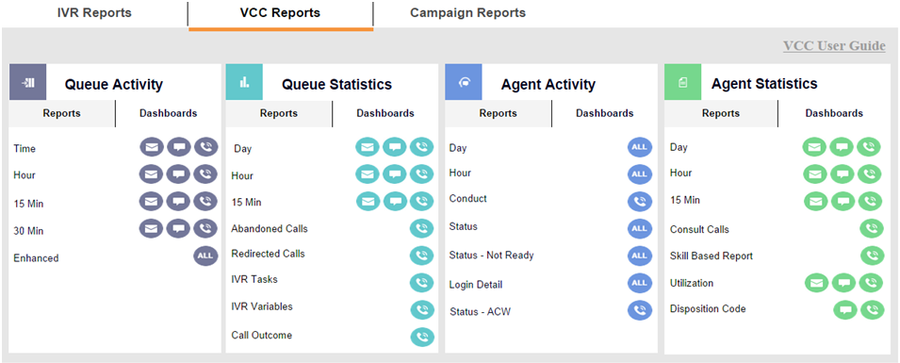
Task: Open email report for Queue Statistics Day
Action: [367, 148]
